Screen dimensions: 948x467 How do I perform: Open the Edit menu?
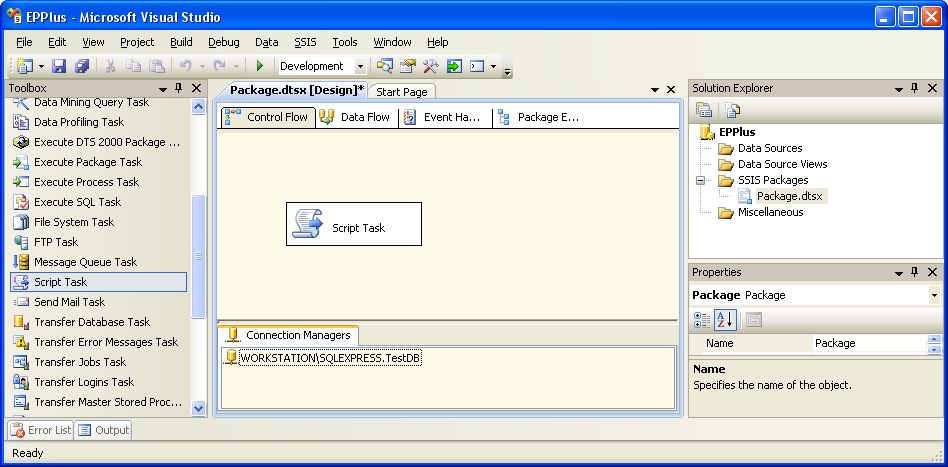pyautogui.click(x=57, y=42)
